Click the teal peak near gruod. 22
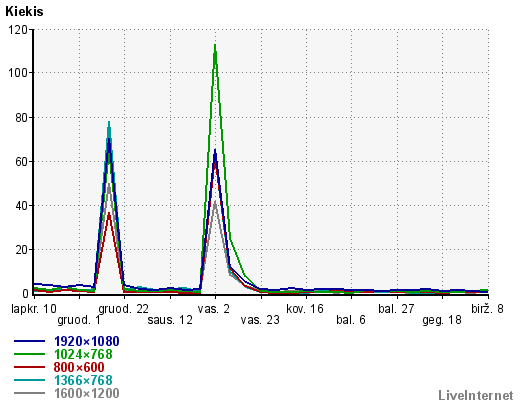This screenshot has height=405, width=520. 109,123
